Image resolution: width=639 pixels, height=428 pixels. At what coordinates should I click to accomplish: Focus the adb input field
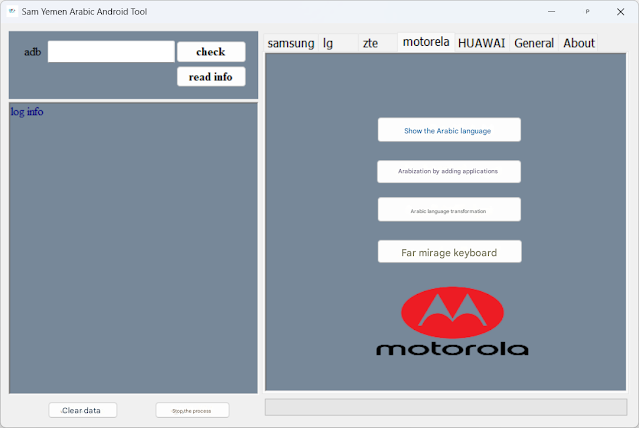click(111, 51)
